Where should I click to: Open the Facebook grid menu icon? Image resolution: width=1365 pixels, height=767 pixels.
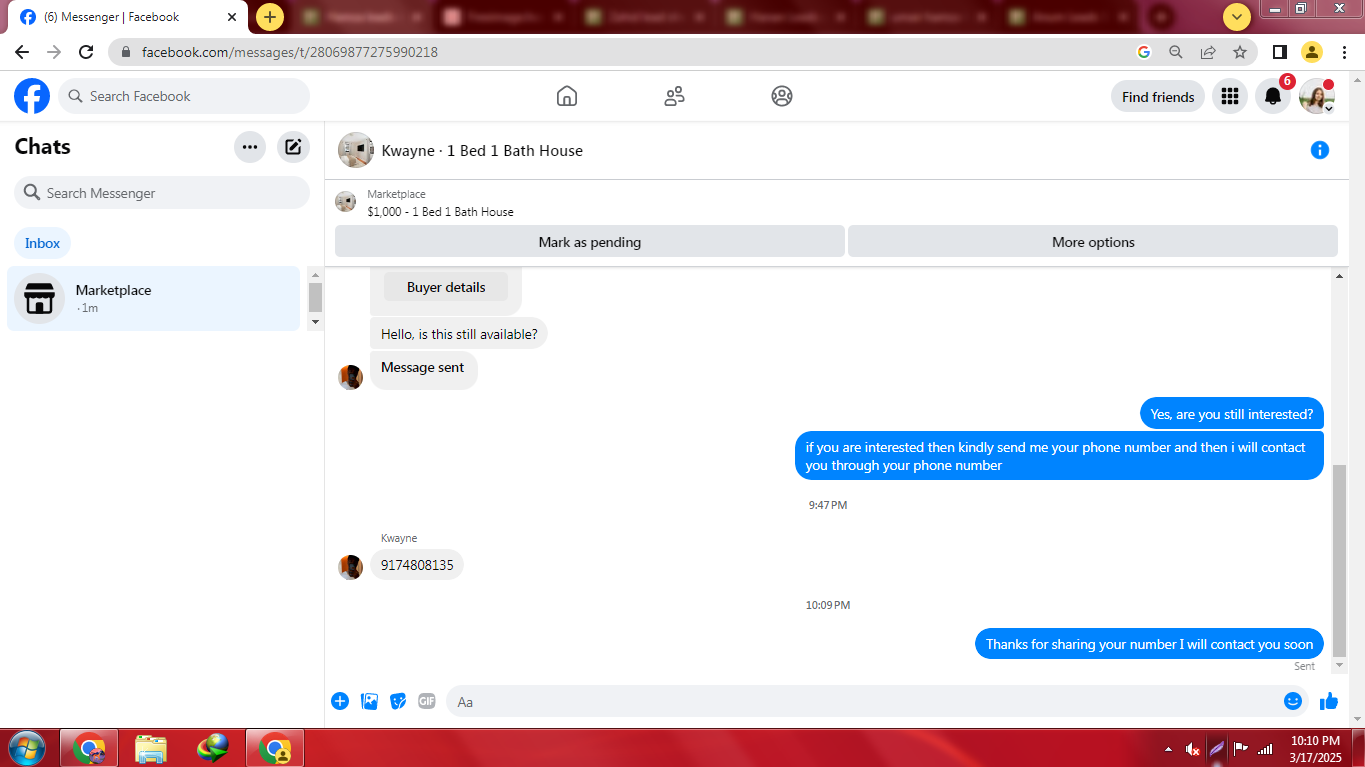(x=1230, y=97)
